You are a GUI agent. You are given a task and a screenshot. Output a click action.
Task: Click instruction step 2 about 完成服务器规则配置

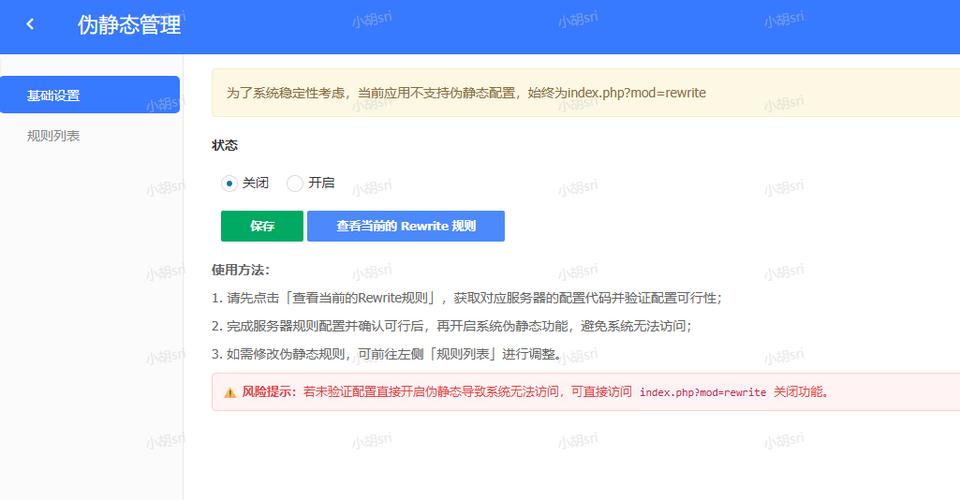click(452, 326)
